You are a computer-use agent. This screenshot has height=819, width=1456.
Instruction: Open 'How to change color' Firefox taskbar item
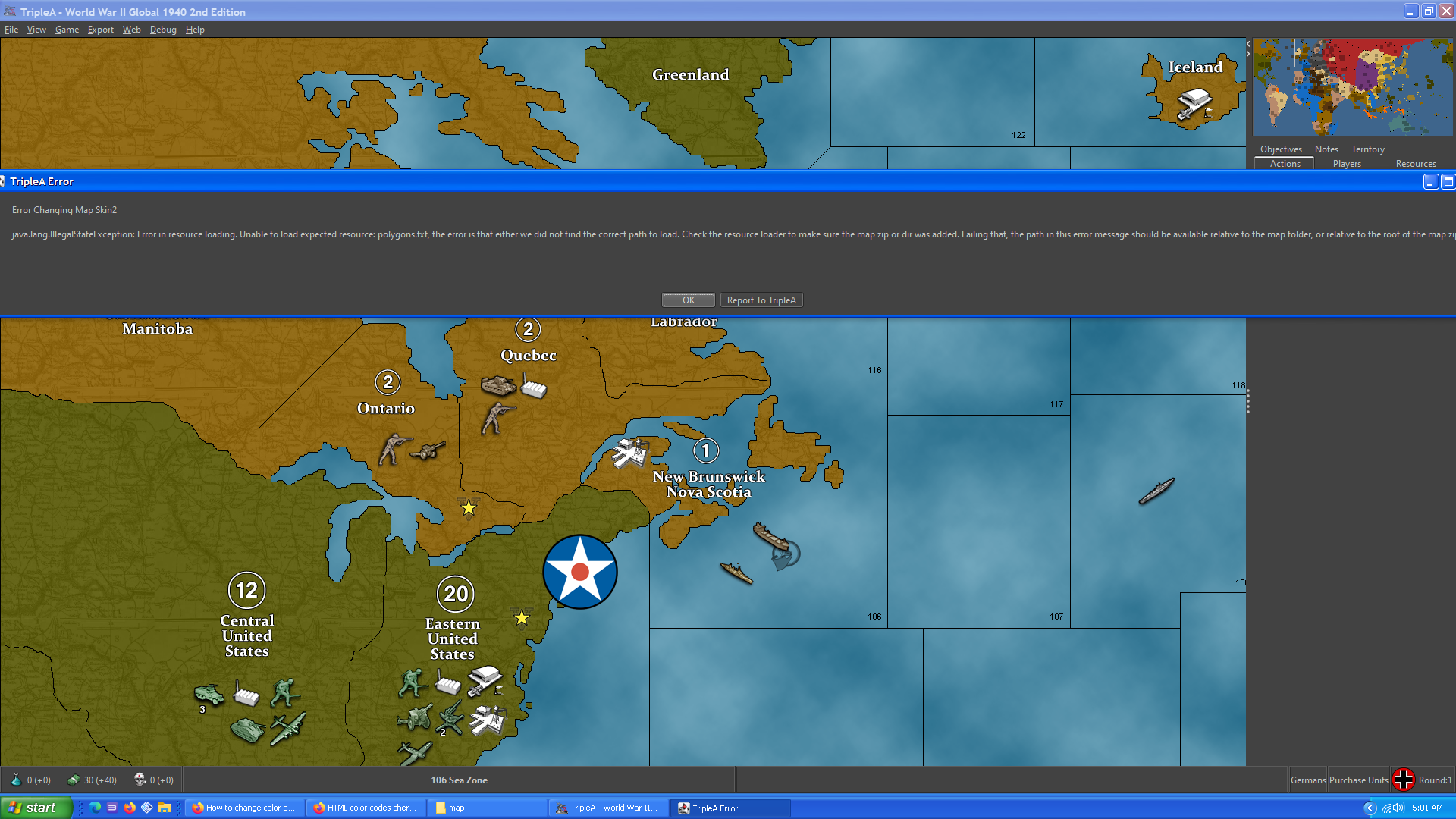244,808
